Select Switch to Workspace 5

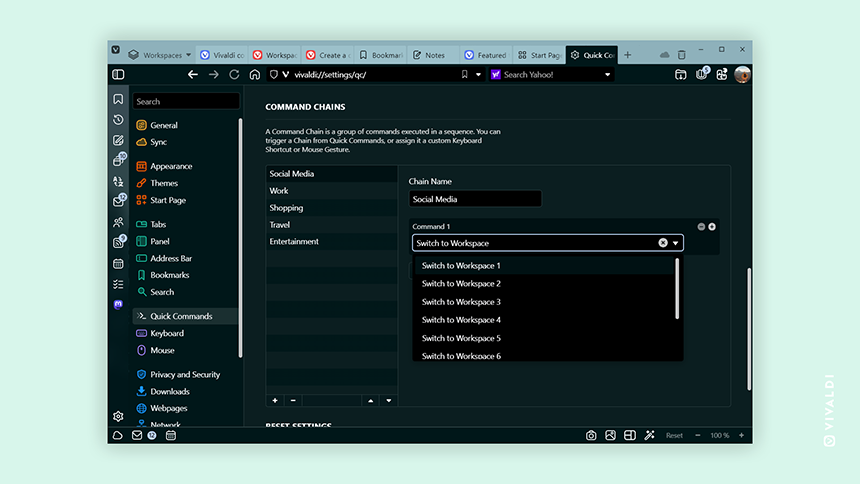click(544, 338)
